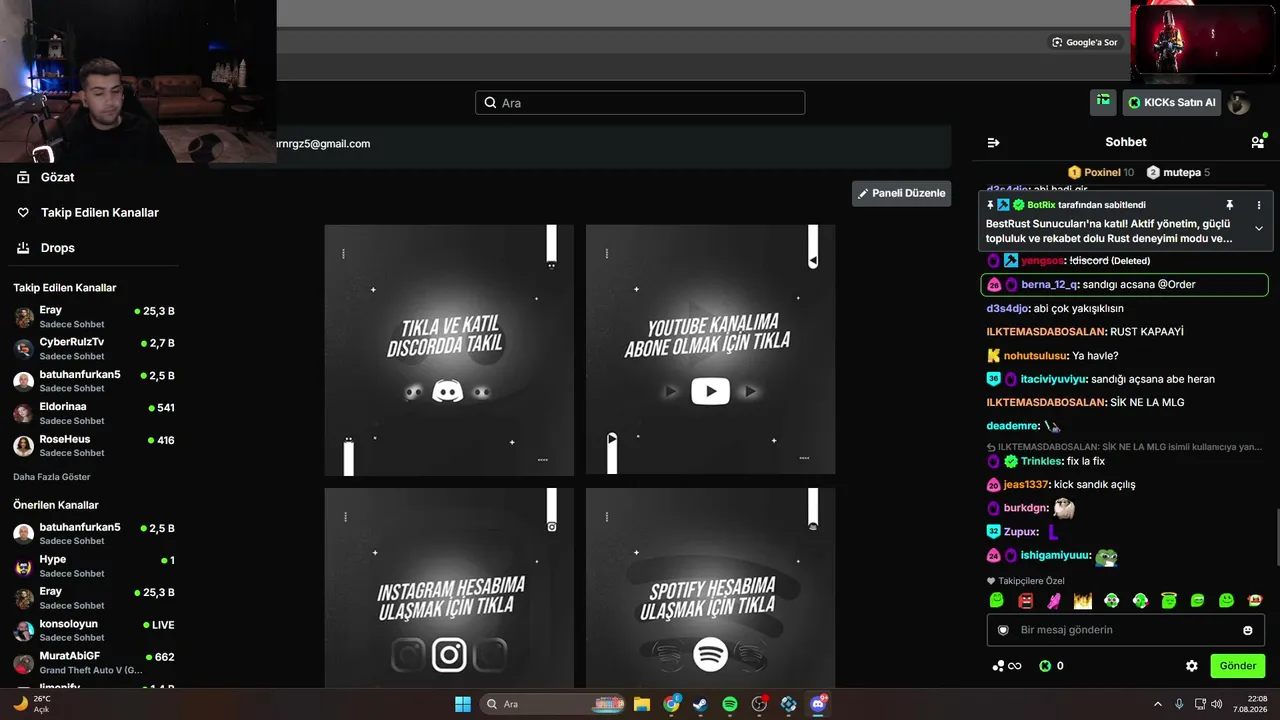Click username itaciviyuviyu in chat
This screenshot has height=720, width=1280.
(1054, 379)
